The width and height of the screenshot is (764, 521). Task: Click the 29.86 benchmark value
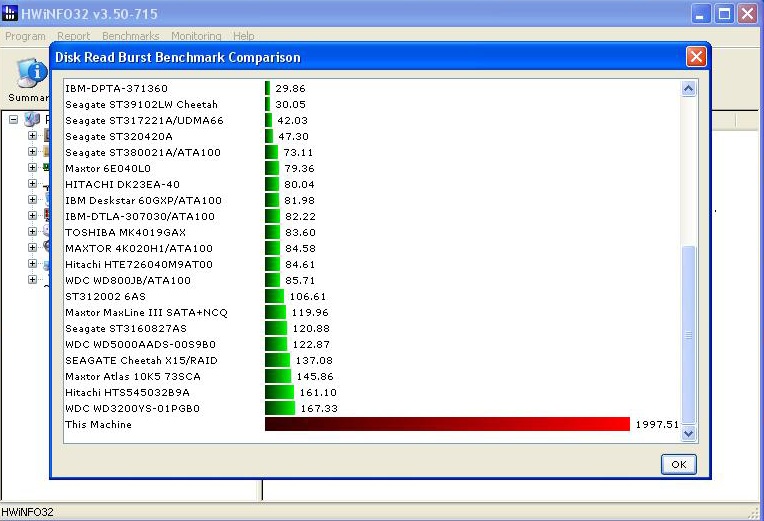coord(290,88)
